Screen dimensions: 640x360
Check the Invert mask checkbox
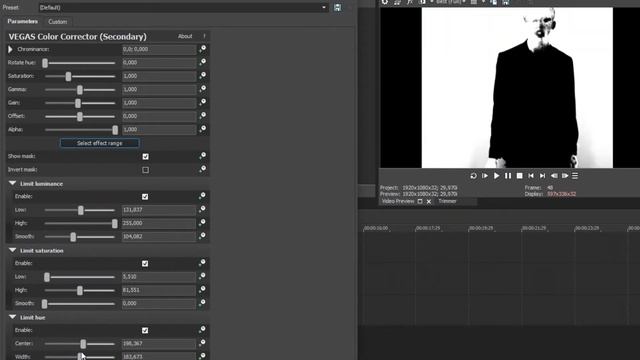tap(145, 170)
